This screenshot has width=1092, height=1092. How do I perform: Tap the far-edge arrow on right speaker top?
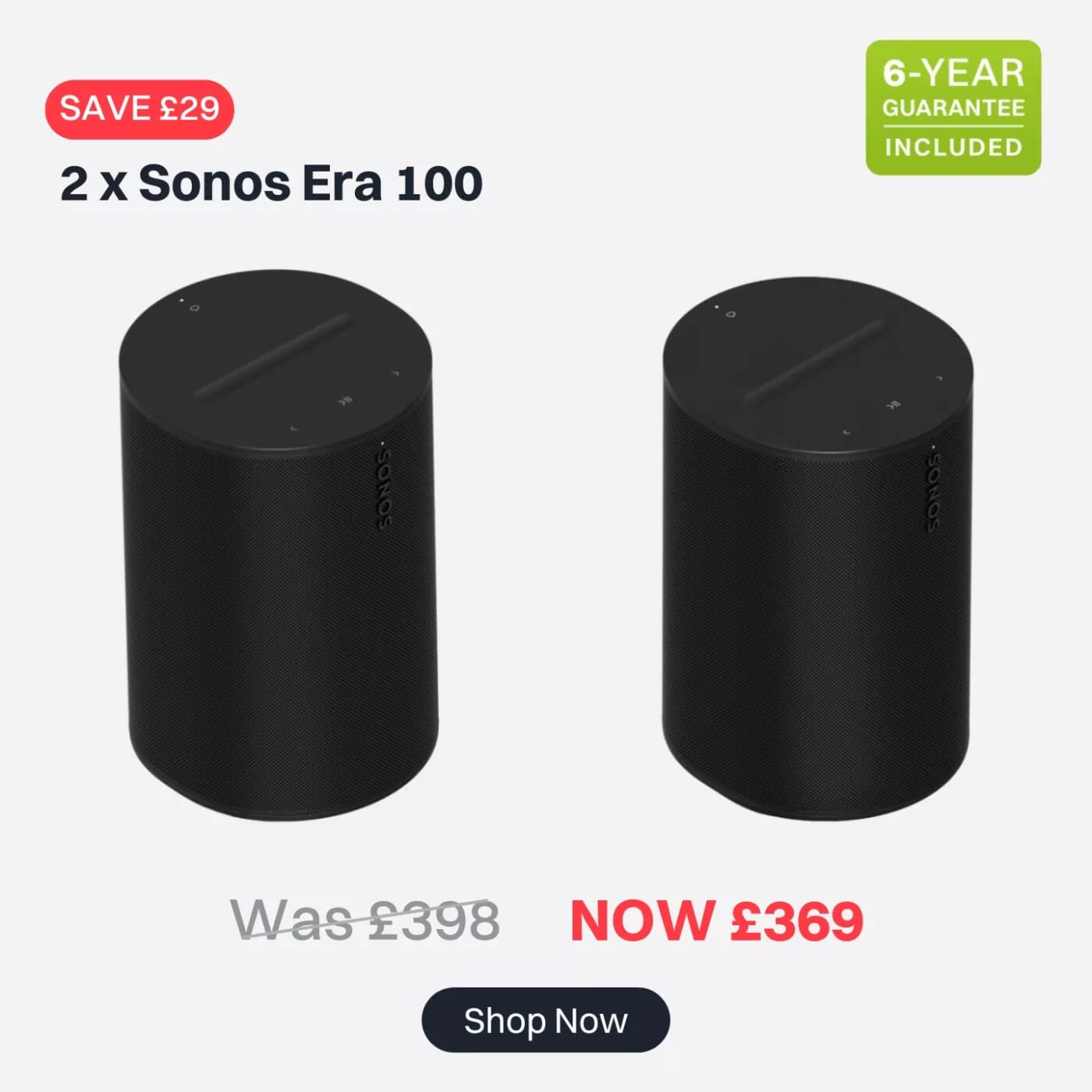[939, 378]
